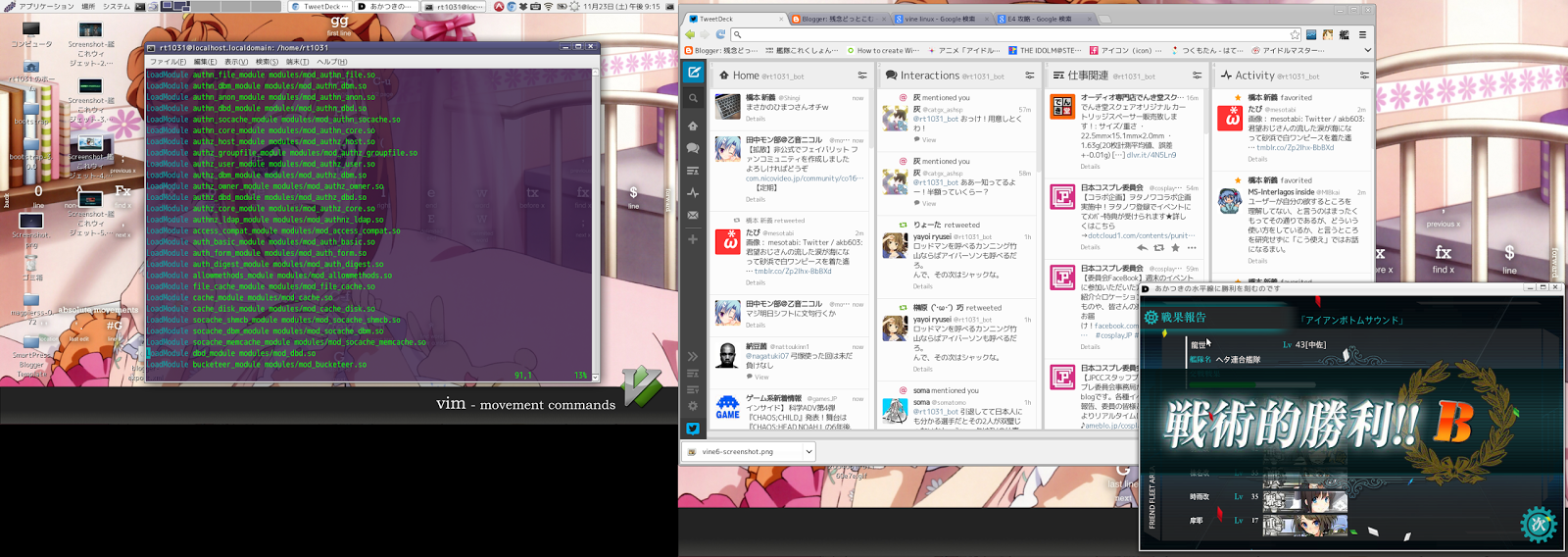
Task: Open the コンピュータ desktop icon
Action: pos(31,34)
